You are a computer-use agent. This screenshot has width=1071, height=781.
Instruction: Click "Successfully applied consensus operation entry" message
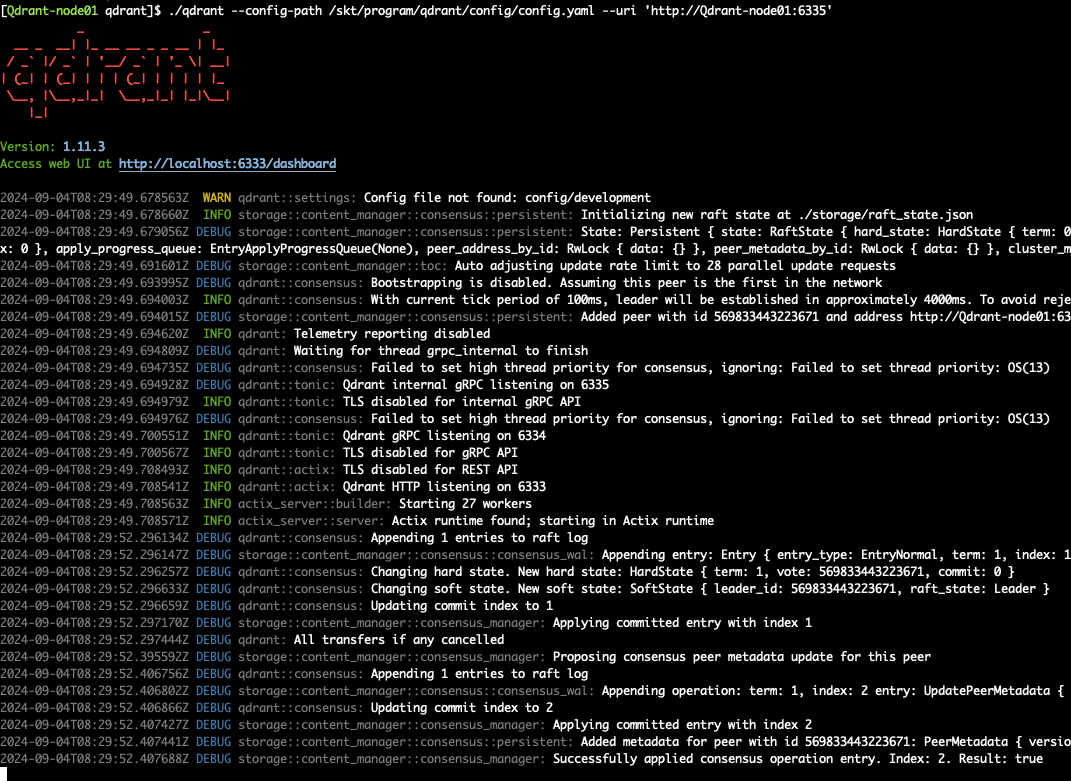point(798,759)
